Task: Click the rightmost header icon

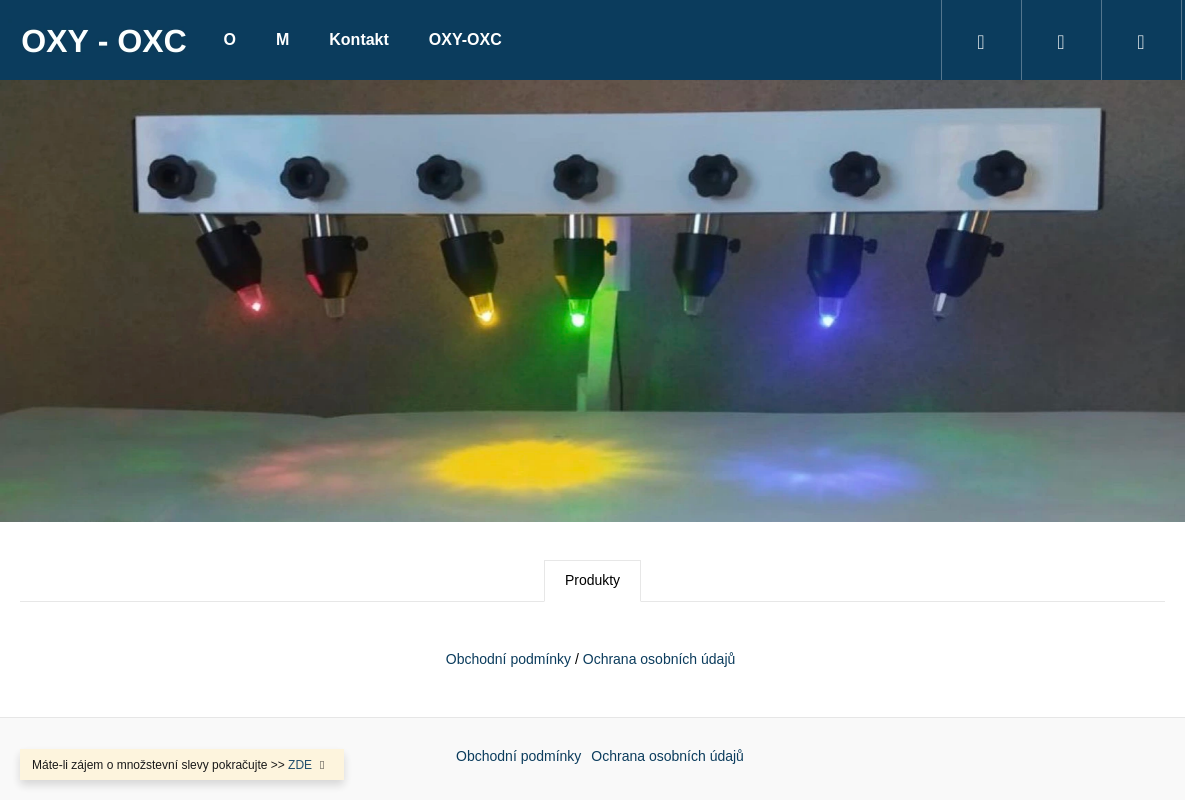Action: 1141,41
